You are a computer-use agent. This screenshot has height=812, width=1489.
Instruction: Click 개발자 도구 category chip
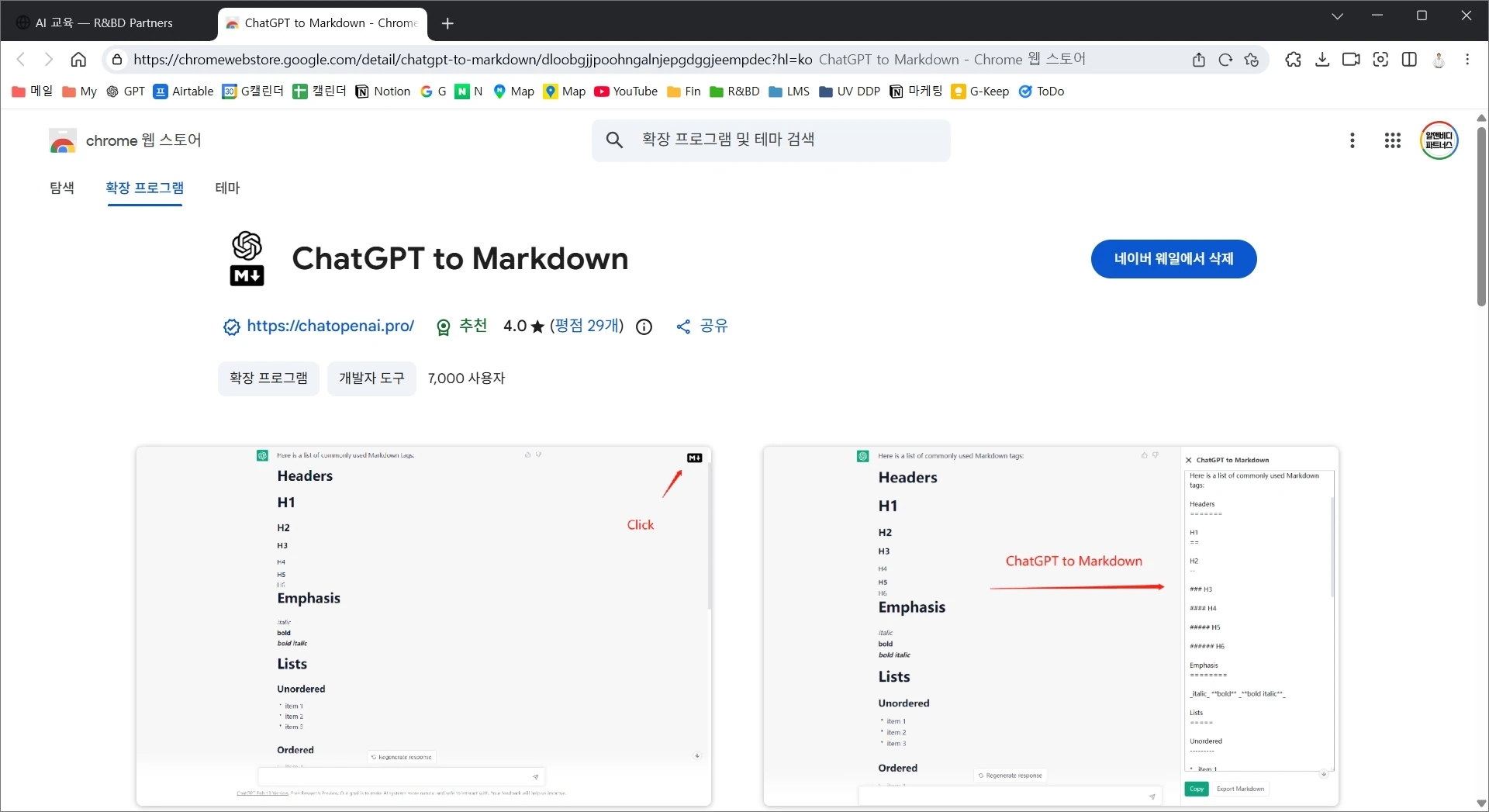[371, 378]
